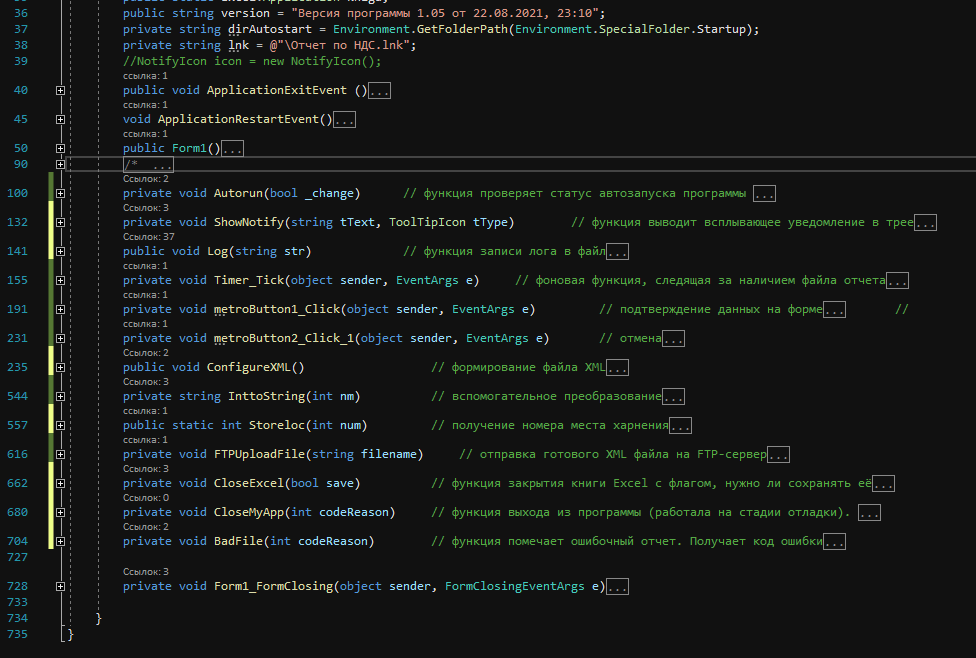The height and width of the screenshot is (658, 976).
Task: Expand the ApplicationRestartEvent method outline
Action: [60, 120]
